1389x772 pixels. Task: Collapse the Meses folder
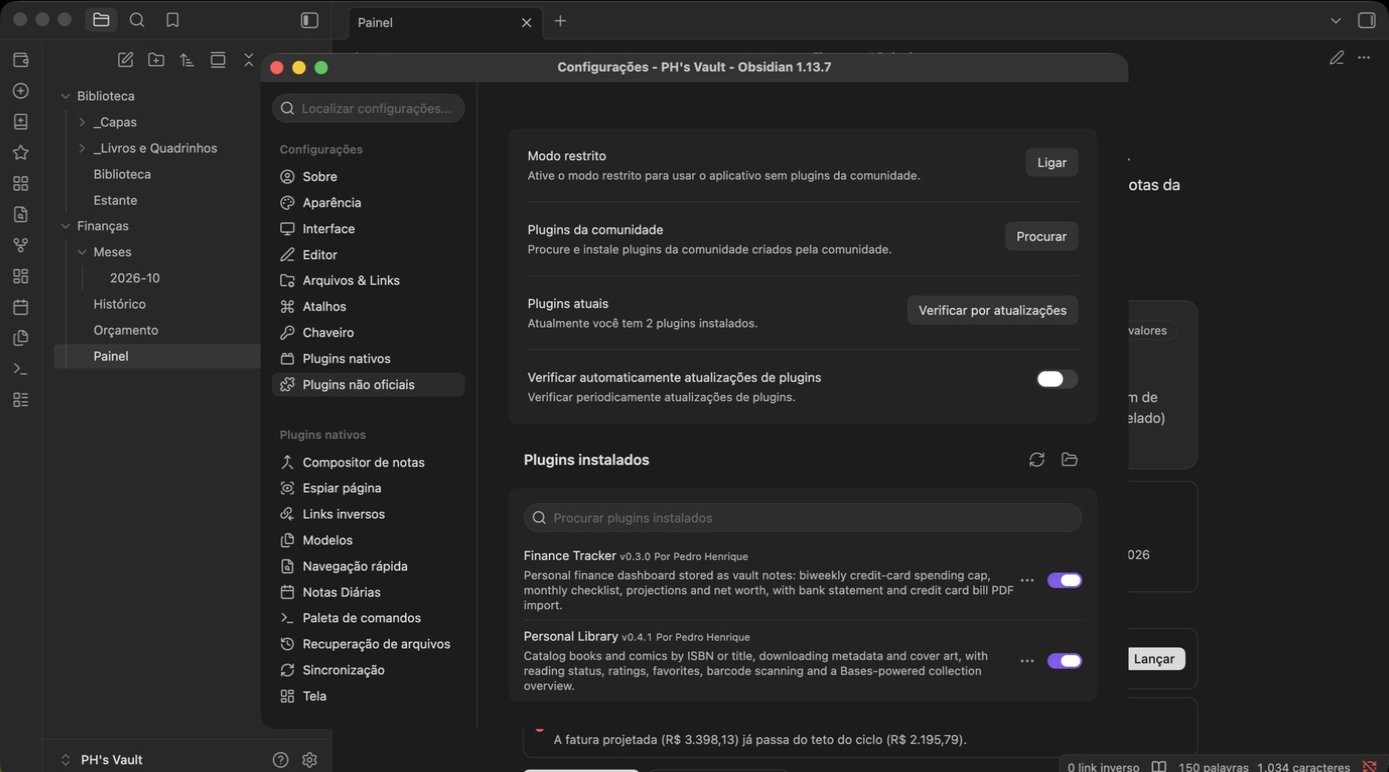(x=82, y=252)
